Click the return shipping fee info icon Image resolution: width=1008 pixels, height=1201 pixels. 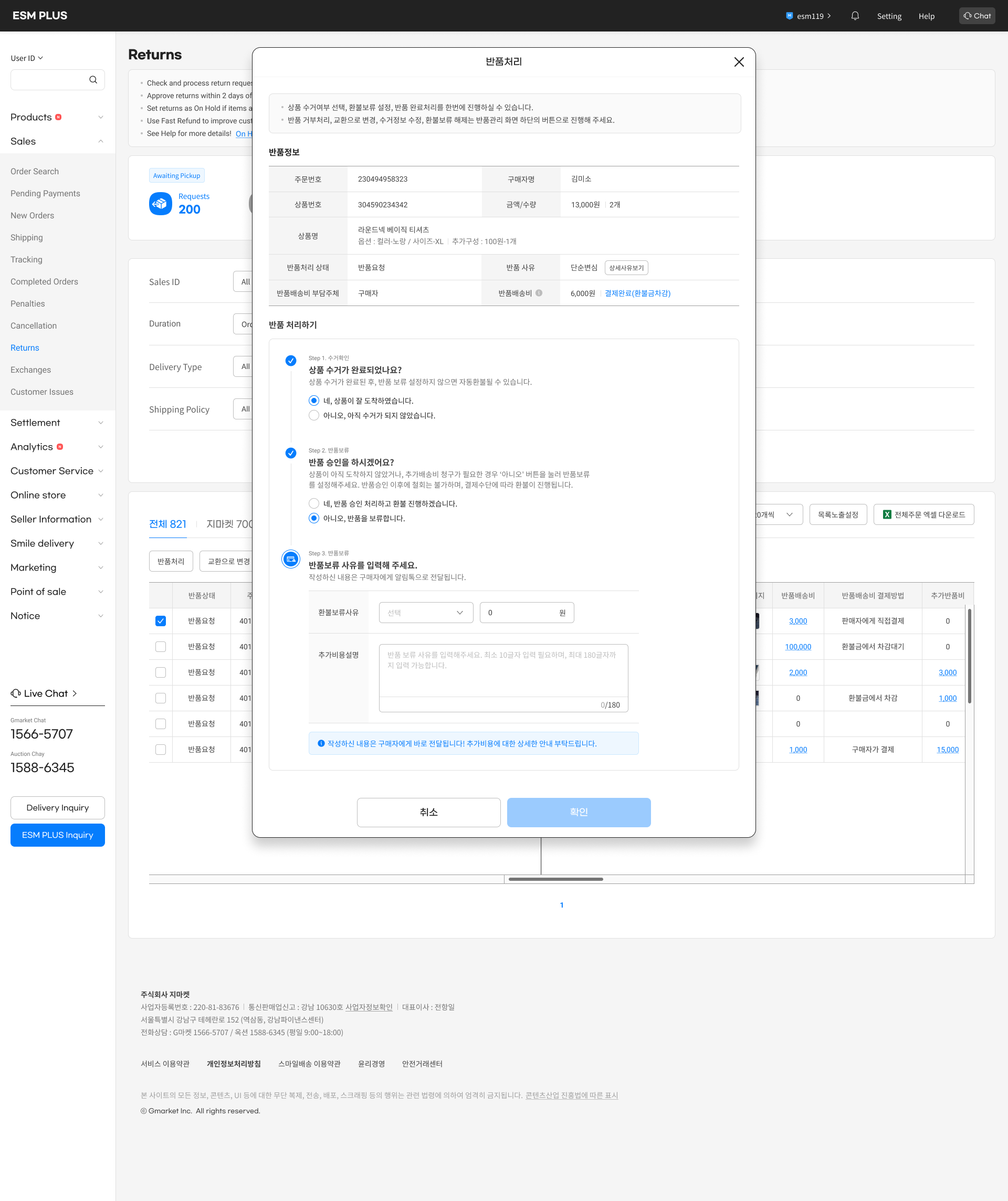coord(539,293)
